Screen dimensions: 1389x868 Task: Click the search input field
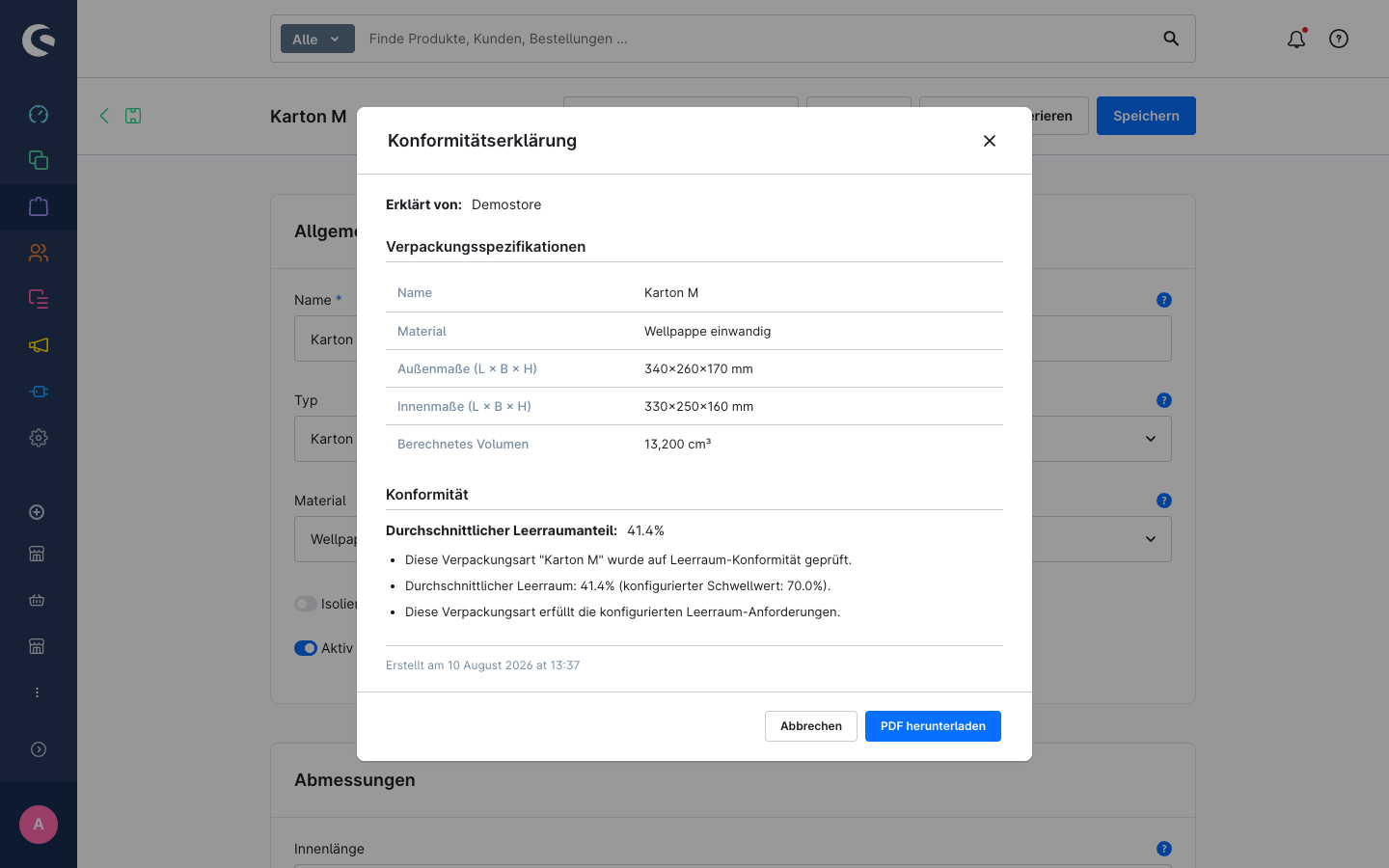(x=757, y=39)
